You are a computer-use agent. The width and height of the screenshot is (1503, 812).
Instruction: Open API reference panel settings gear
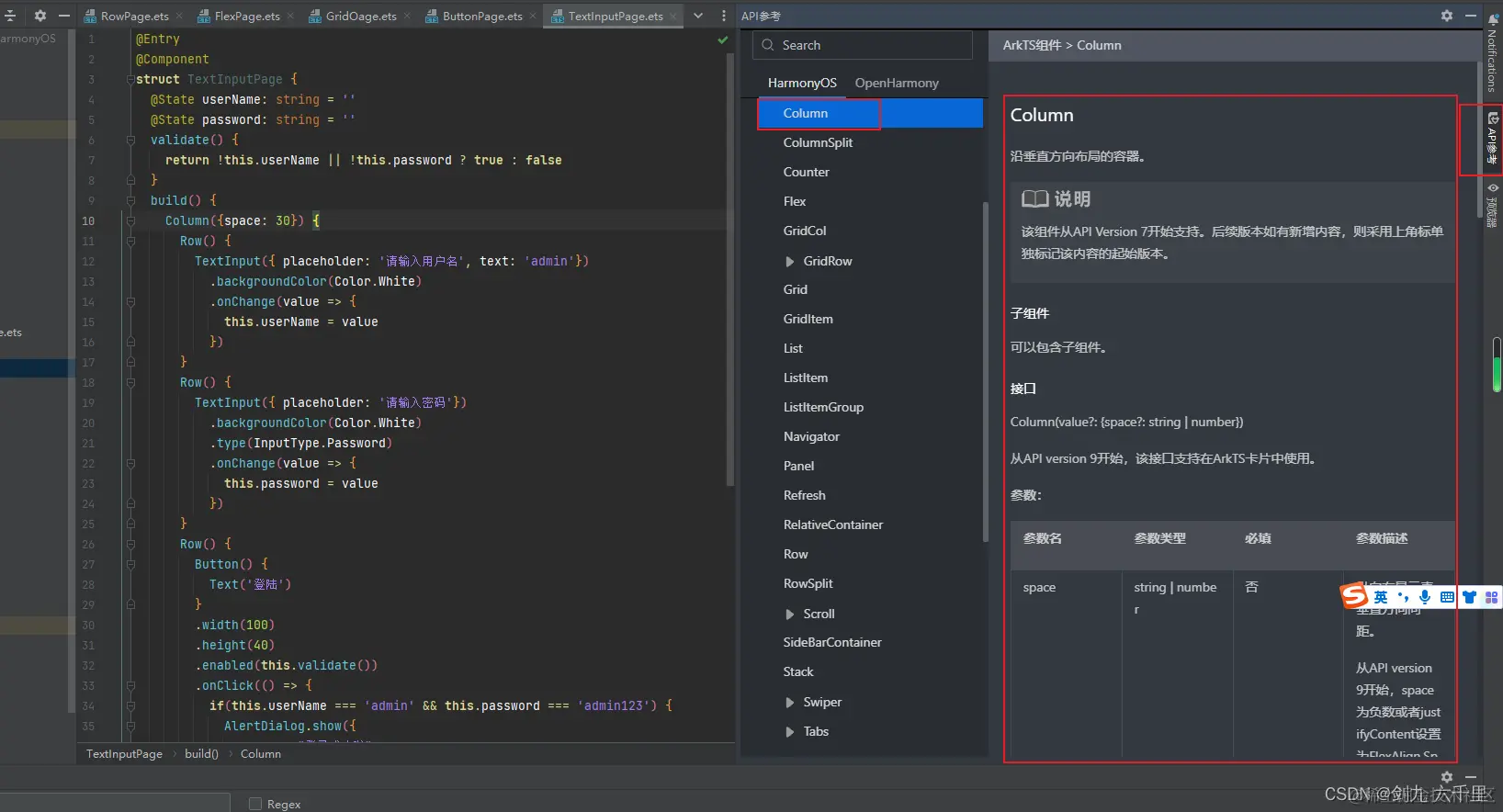(1447, 16)
